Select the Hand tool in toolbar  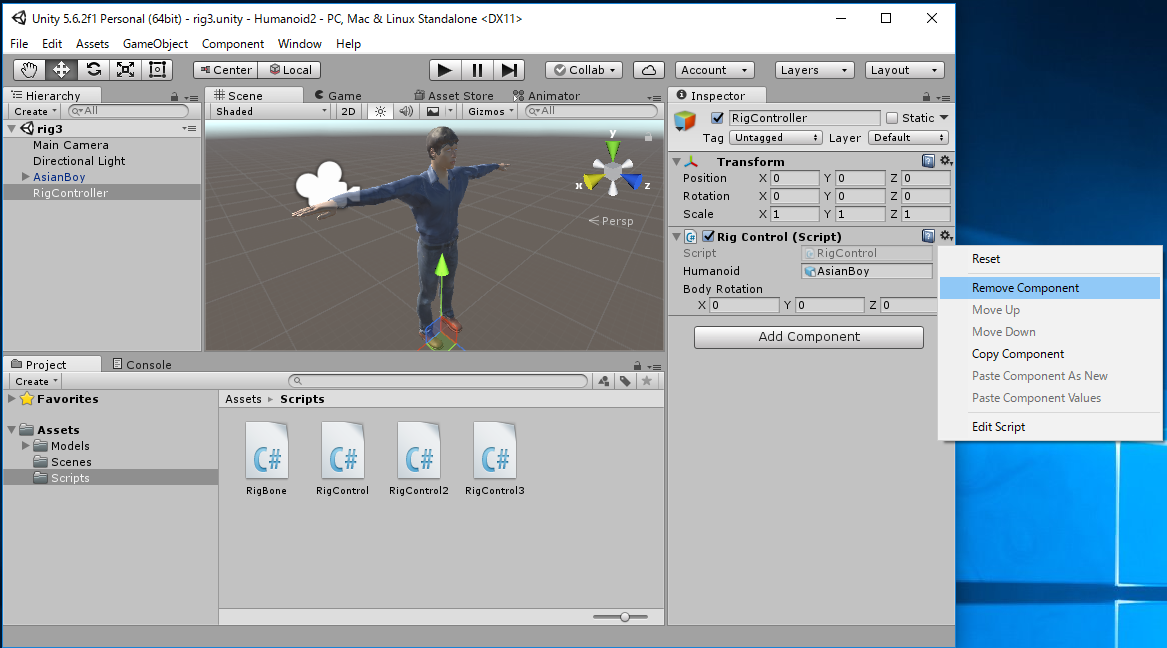click(29, 70)
